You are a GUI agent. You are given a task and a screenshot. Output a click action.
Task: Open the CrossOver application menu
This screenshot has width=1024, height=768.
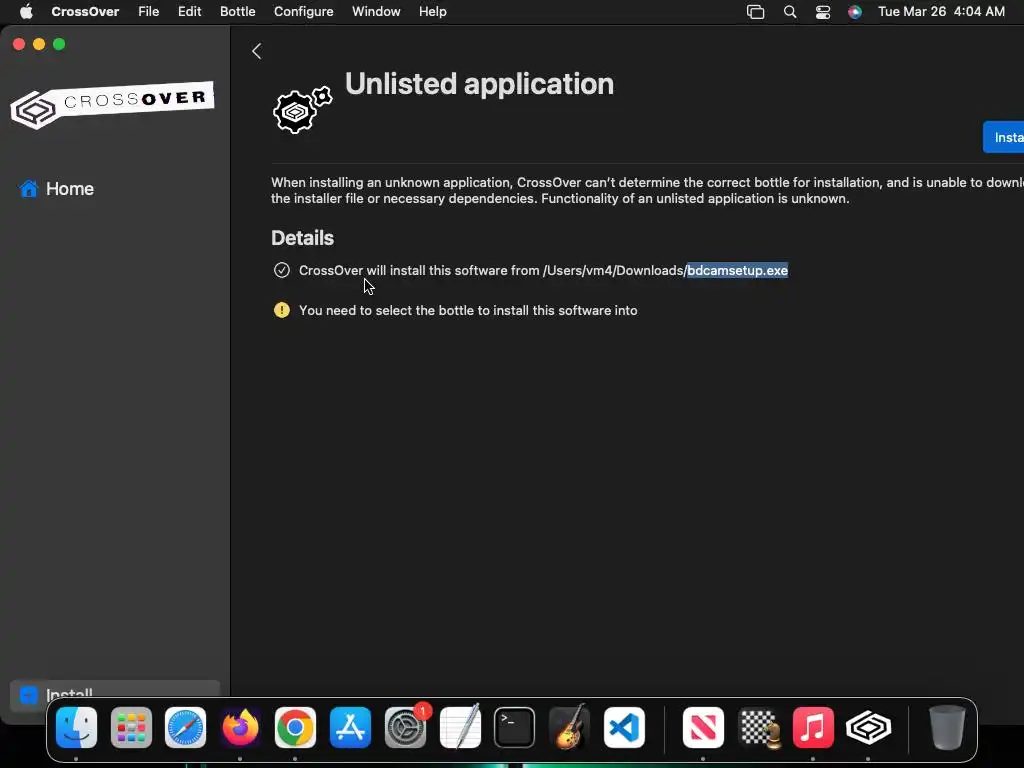click(85, 12)
